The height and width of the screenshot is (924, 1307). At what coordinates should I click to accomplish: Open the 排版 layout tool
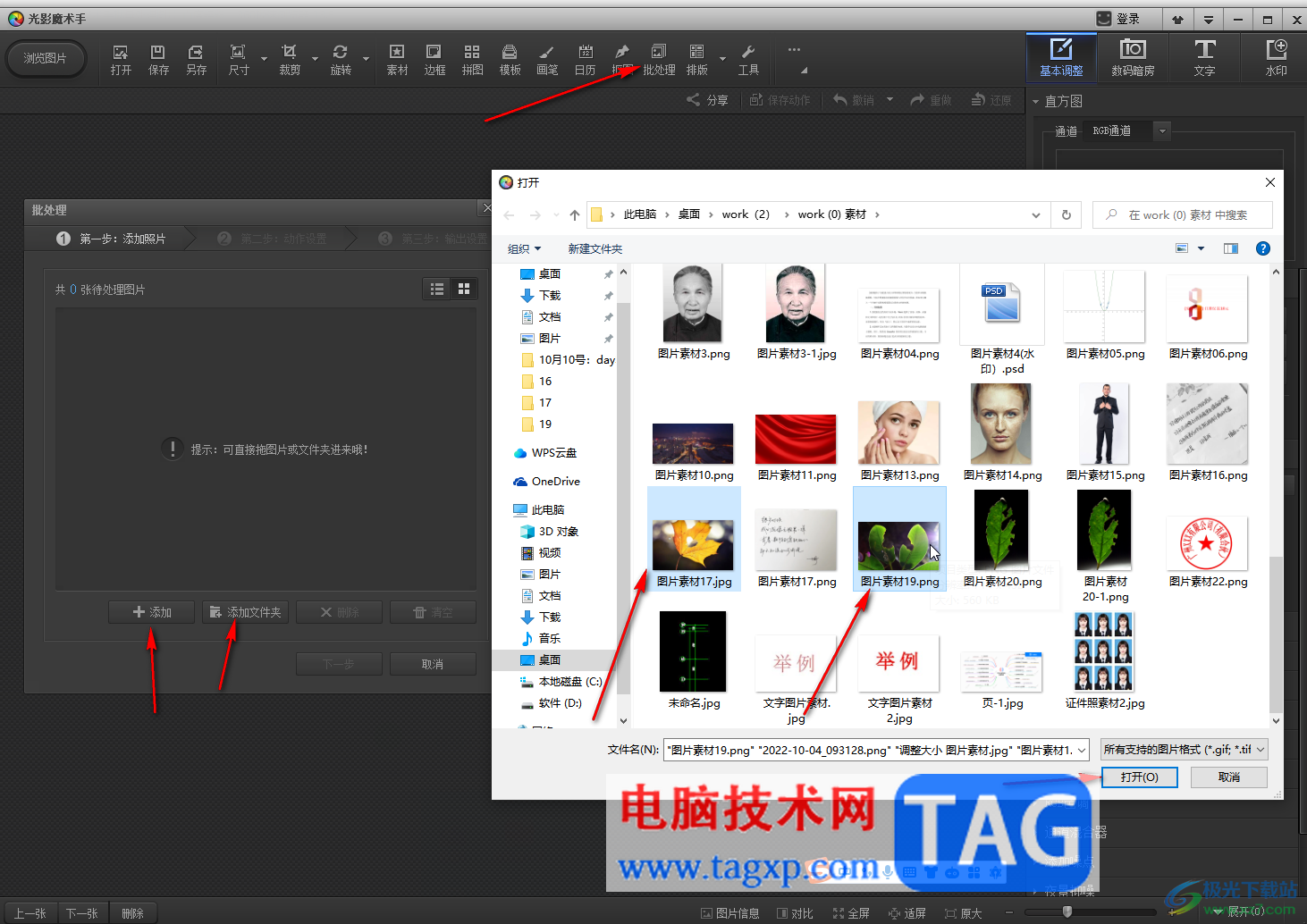pyautogui.click(x=696, y=60)
